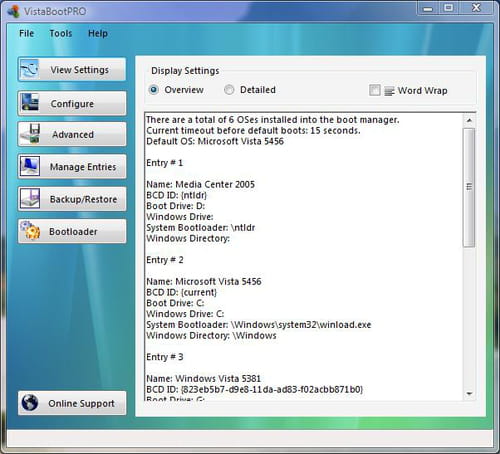Click the VistaBootPRO title bar logo
The height and width of the screenshot is (454, 500).
click(14, 12)
